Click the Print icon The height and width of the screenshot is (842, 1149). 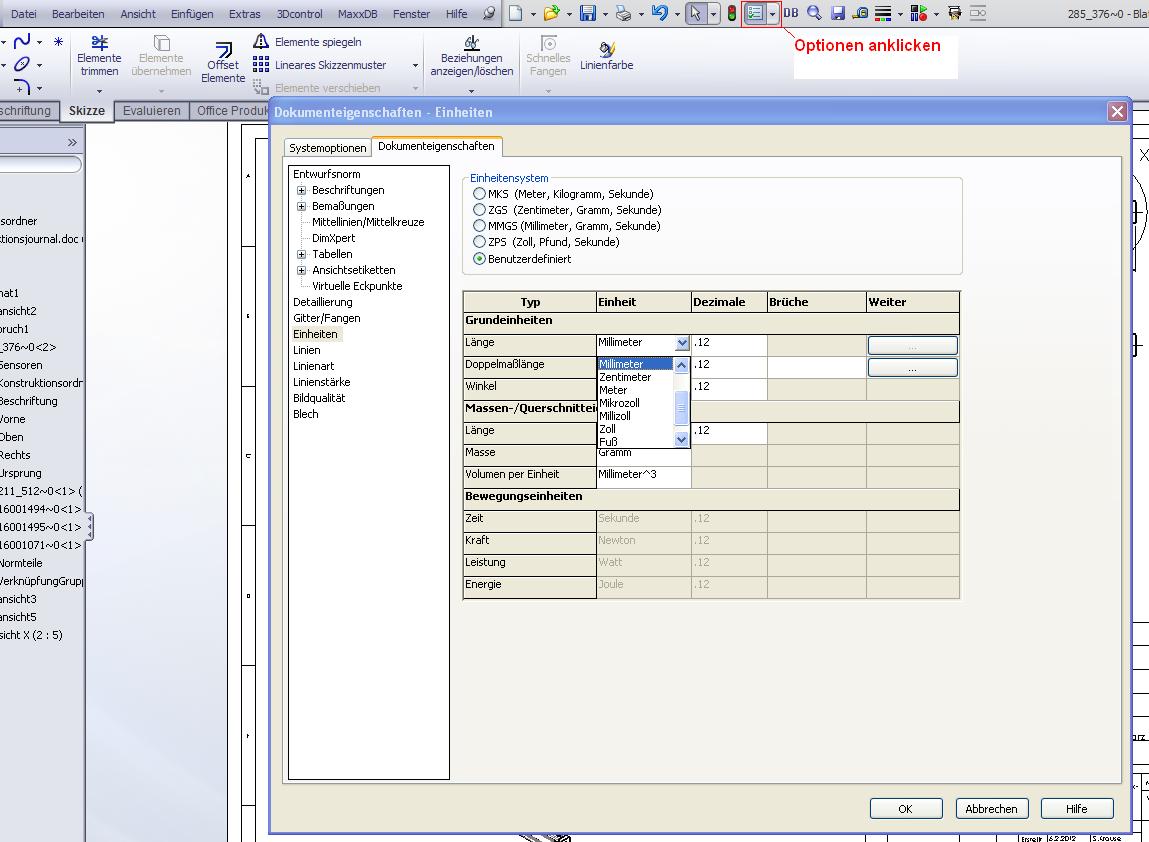point(622,12)
